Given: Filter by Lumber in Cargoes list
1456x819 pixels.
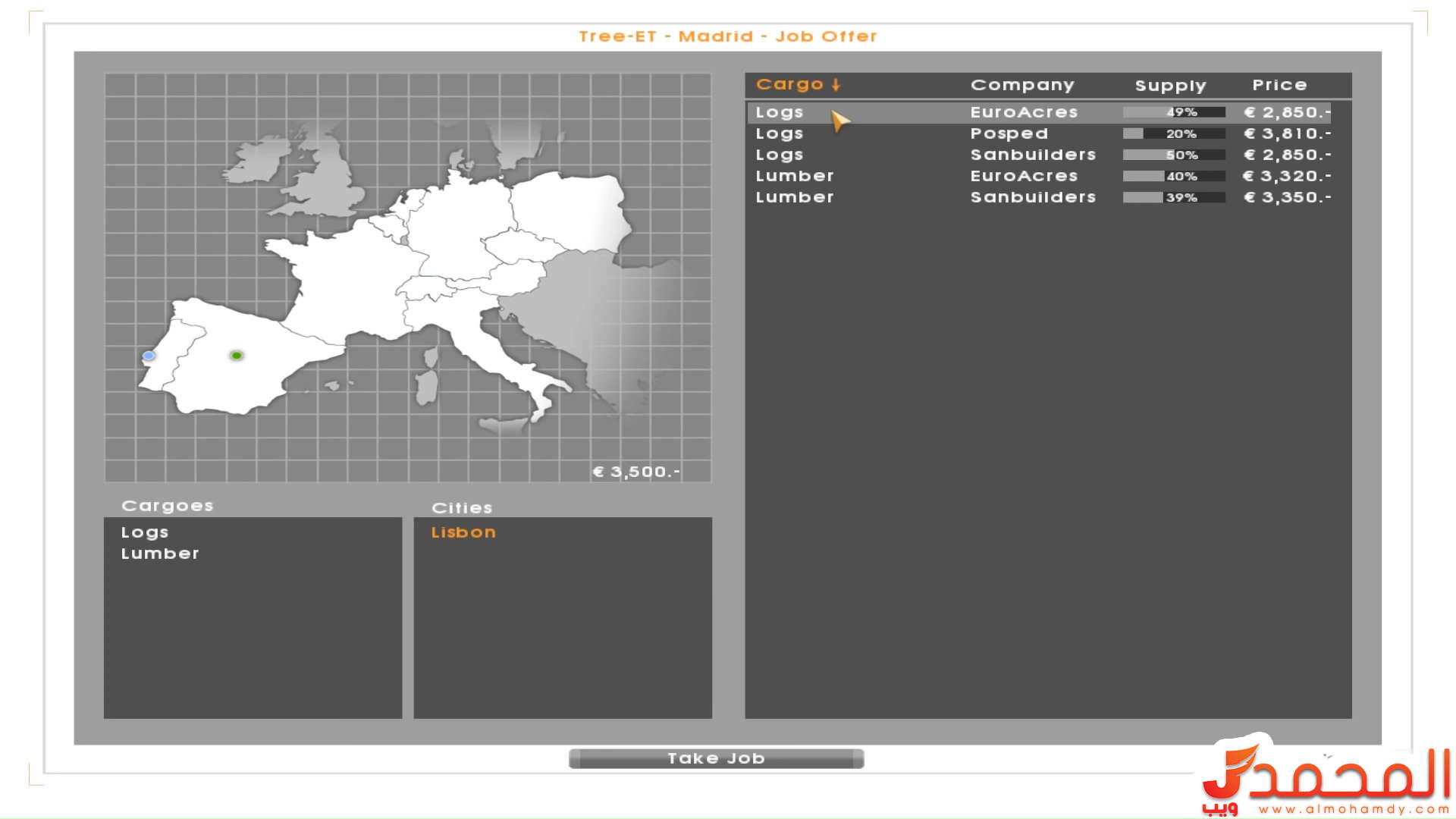Looking at the screenshot, I should click(x=160, y=554).
